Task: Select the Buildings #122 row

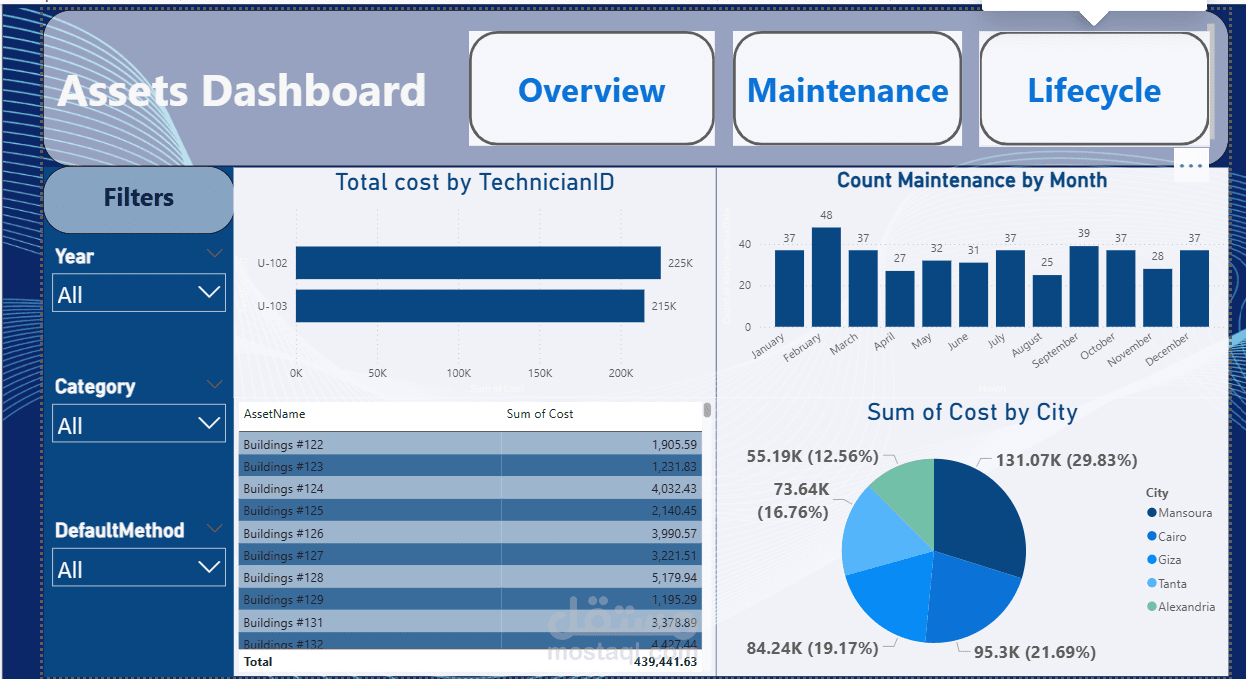Action: point(470,444)
